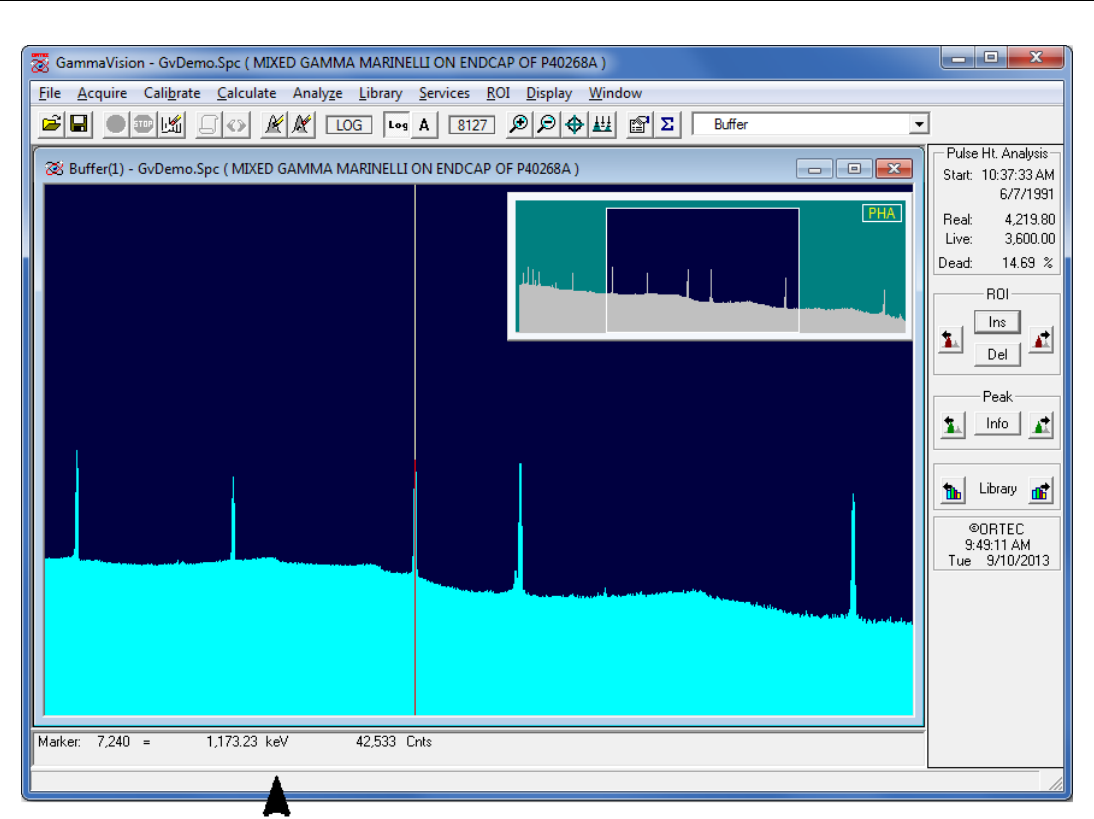The image size is (1094, 819).
Task: Open the Window menu
Action: 615,93
